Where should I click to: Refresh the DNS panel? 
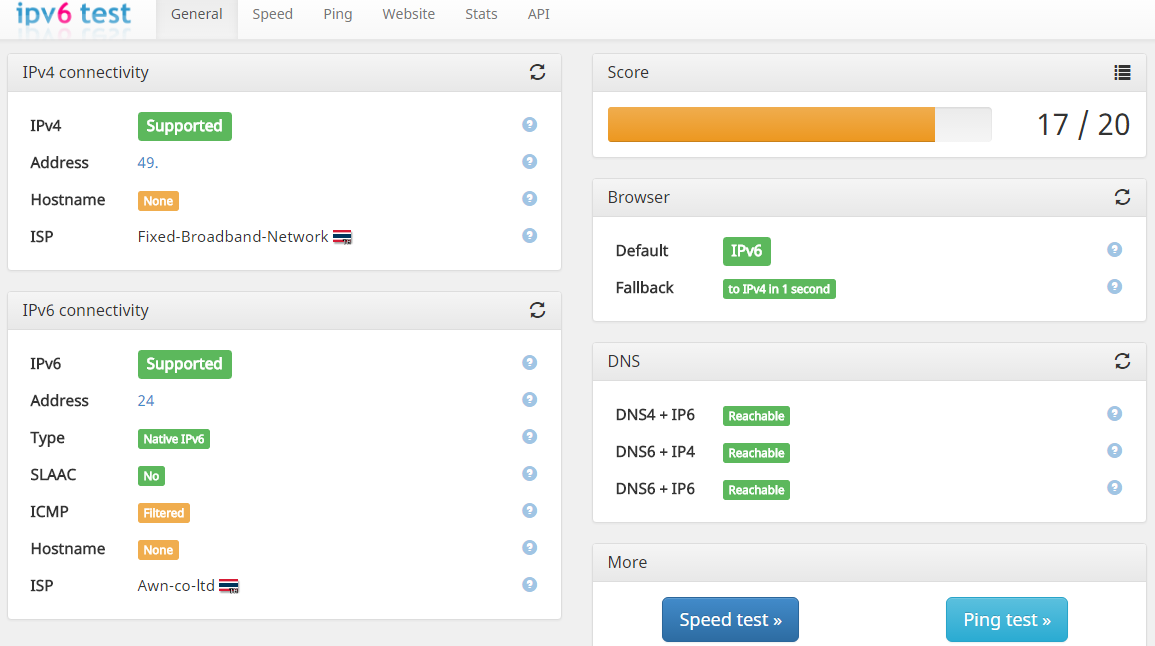click(x=1122, y=361)
